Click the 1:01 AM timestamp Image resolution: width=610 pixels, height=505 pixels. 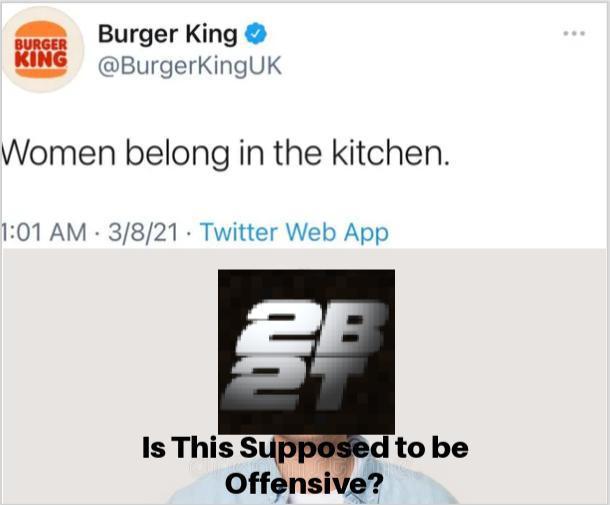tap(44, 232)
